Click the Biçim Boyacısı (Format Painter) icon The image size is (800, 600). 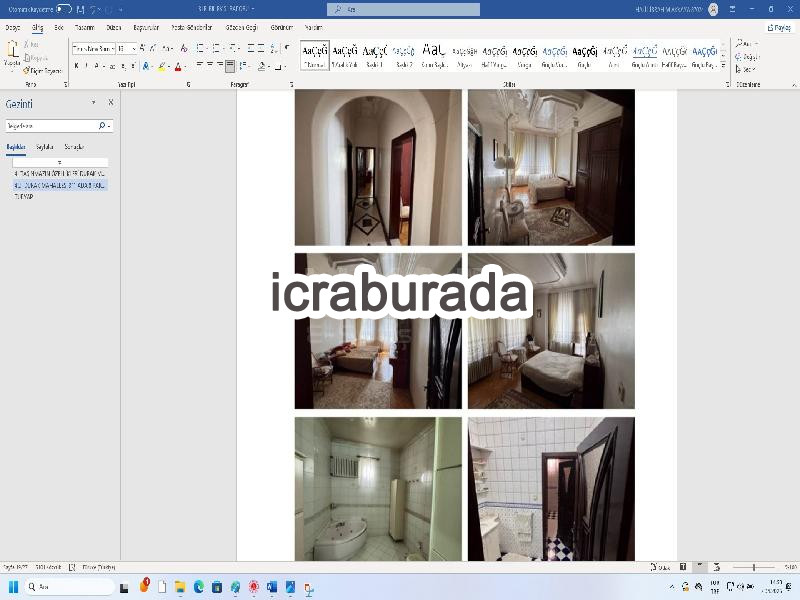(42, 71)
